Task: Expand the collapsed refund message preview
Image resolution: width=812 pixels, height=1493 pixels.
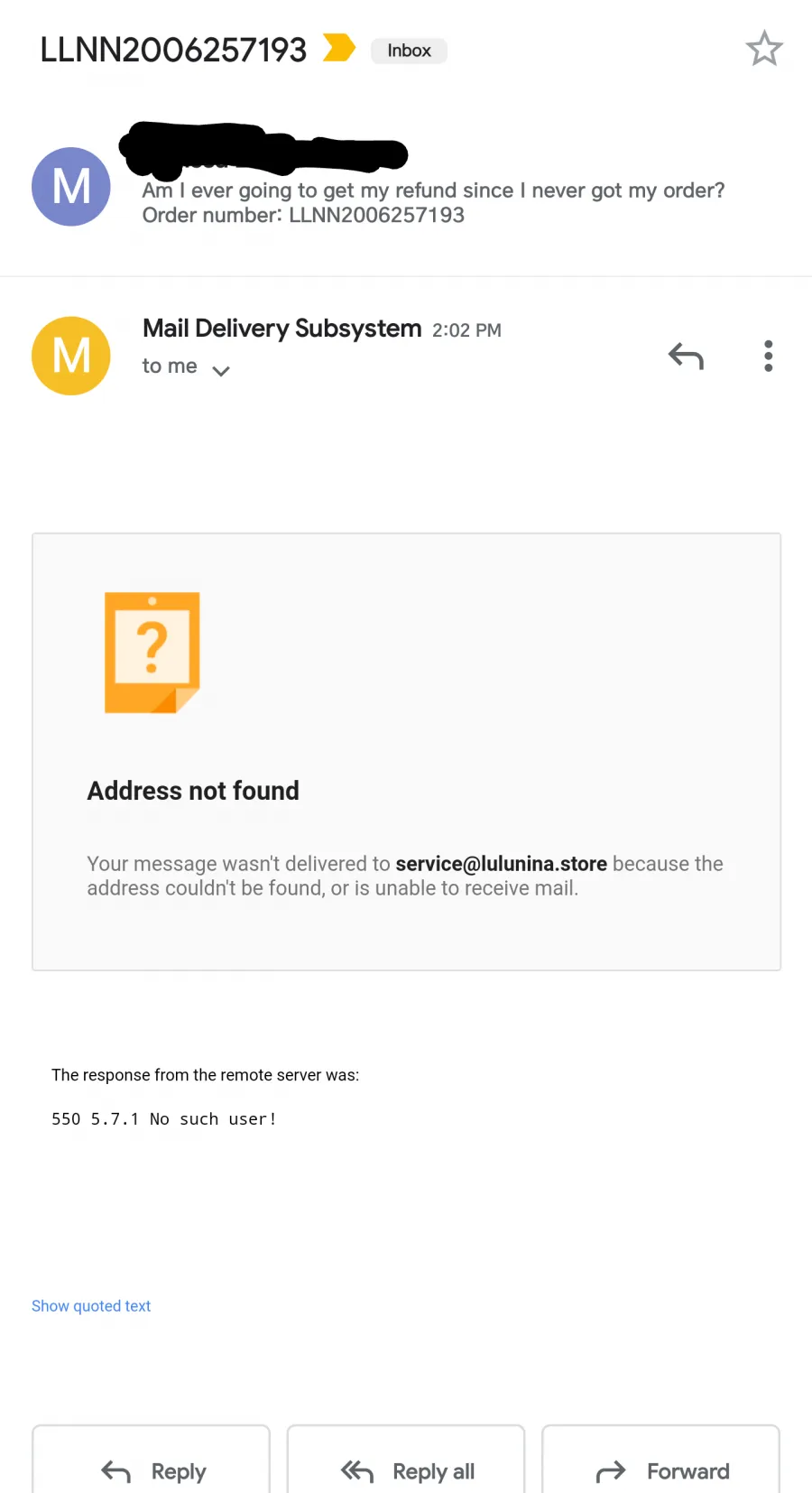Action: pos(433,203)
